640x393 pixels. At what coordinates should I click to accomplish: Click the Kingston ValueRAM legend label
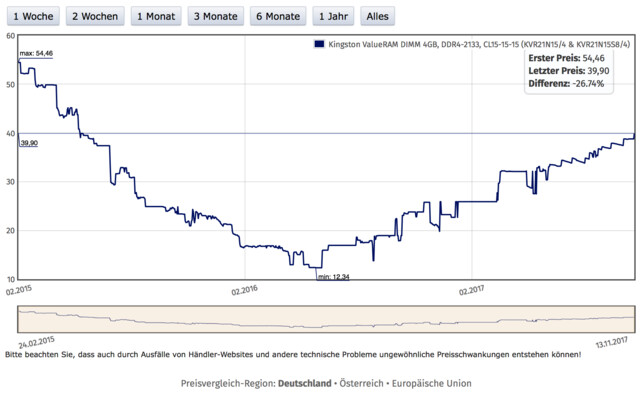(x=479, y=44)
